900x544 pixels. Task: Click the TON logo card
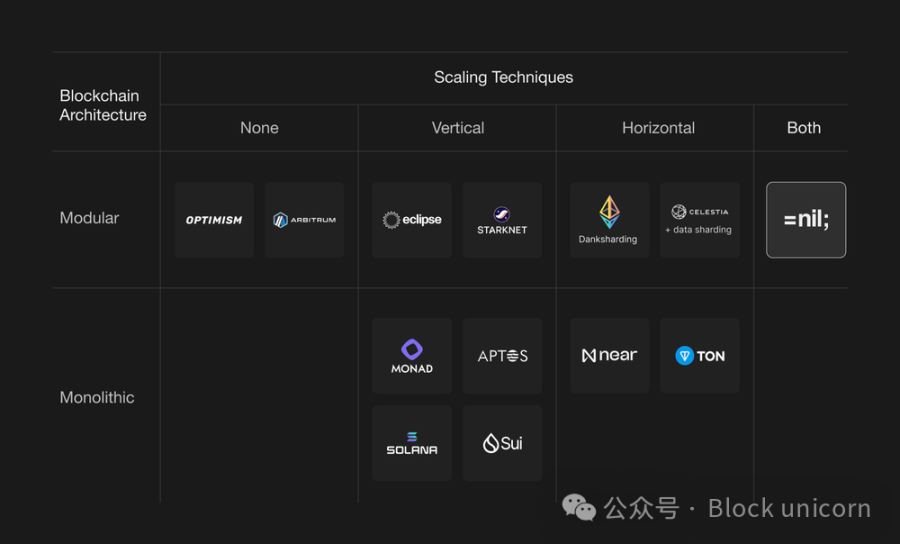[700, 356]
